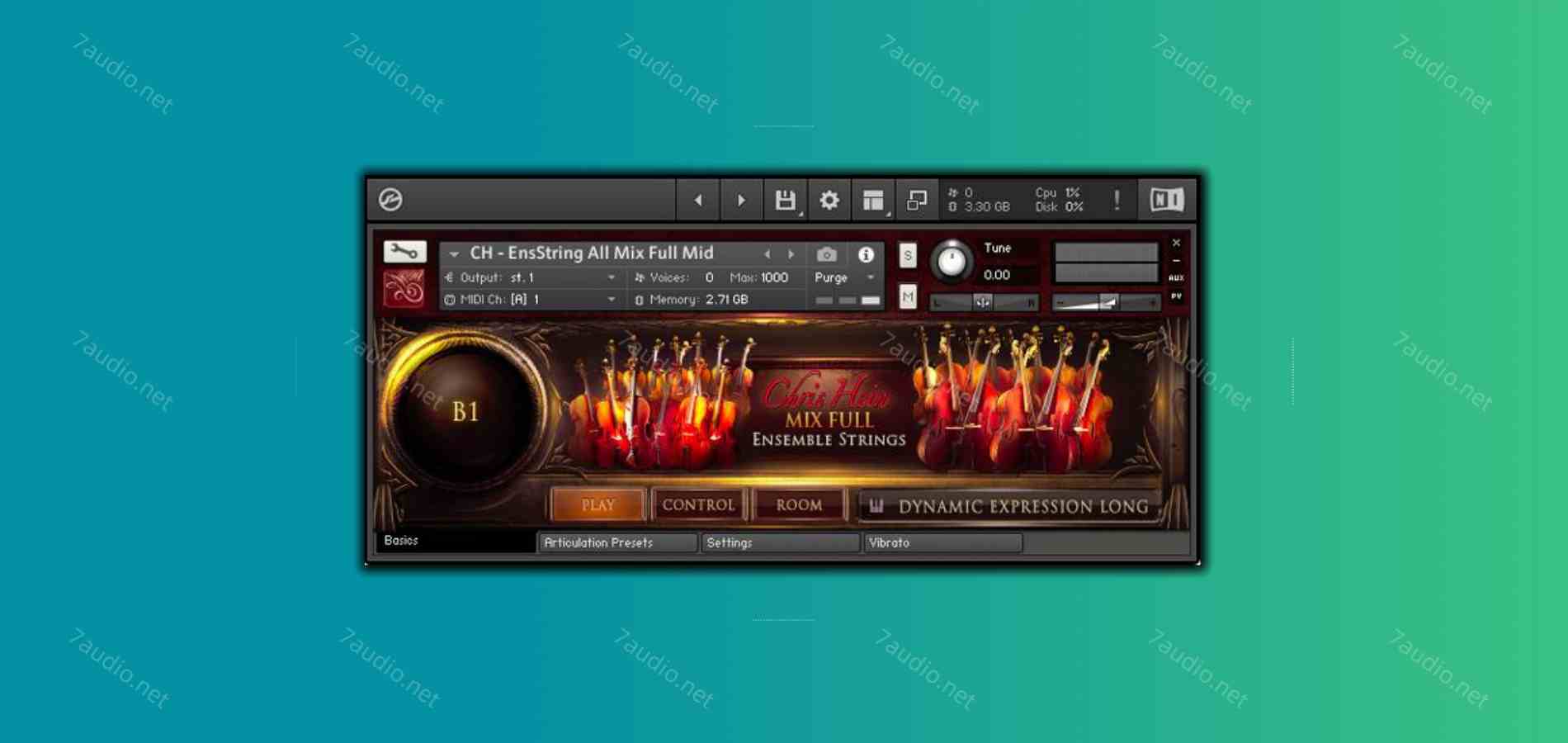The width and height of the screenshot is (1568, 743).
Task: Minimize the instrument header with minus
Action: (1176, 261)
